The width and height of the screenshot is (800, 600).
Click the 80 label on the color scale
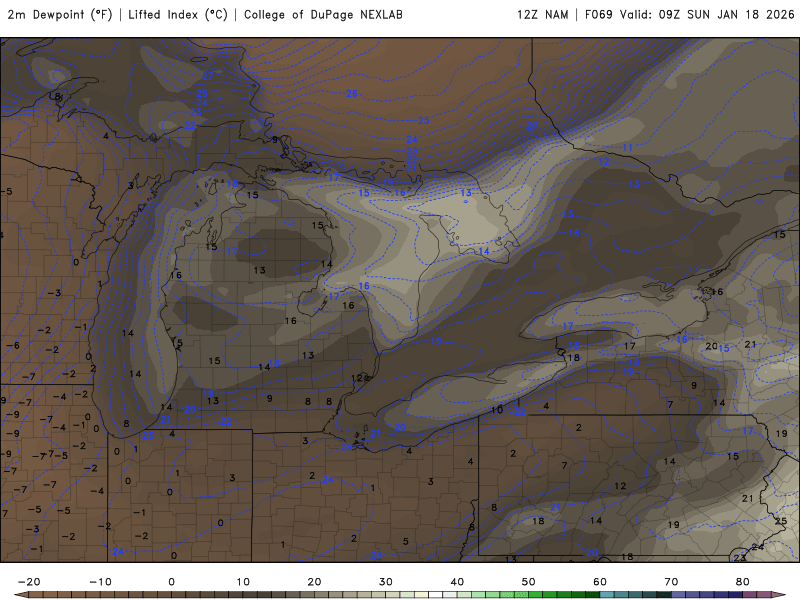pyautogui.click(x=742, y=582)
